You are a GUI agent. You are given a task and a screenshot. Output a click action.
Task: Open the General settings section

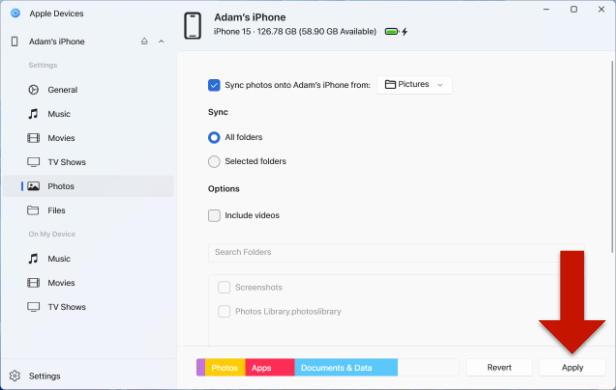coord(88,90)
